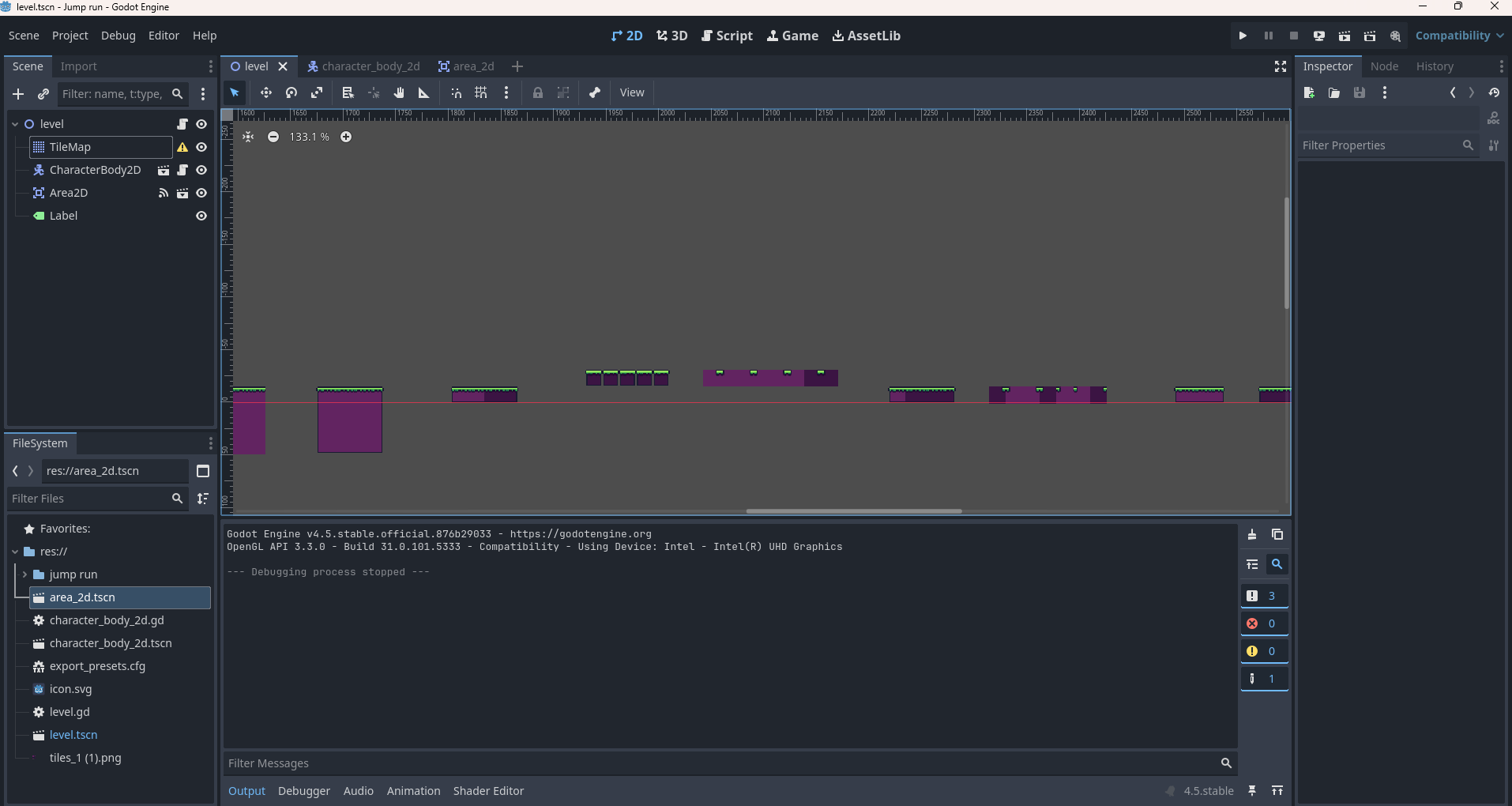This screenshot has height=806, width=1512.
Task: Stop the running project
Action: coord(1293,36)
